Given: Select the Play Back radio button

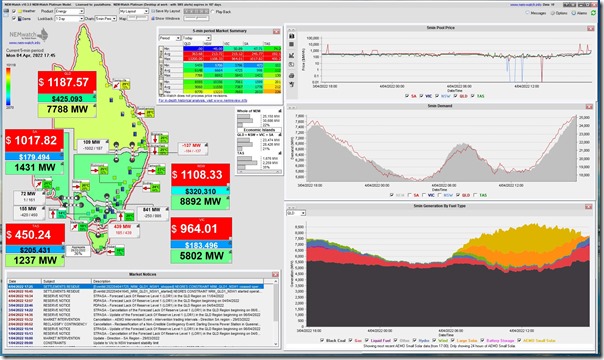Looking at the screenshot, I should (x=213, y=12).
